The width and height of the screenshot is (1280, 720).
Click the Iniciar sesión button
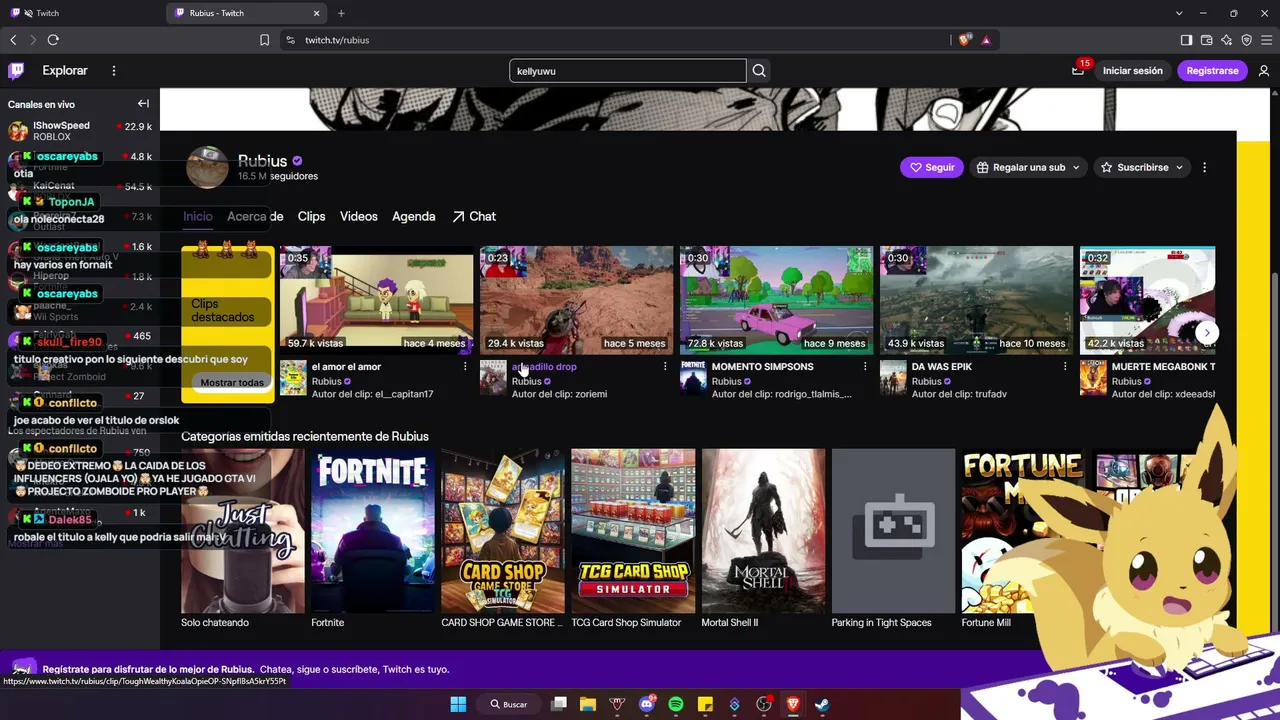point(1133,71)
